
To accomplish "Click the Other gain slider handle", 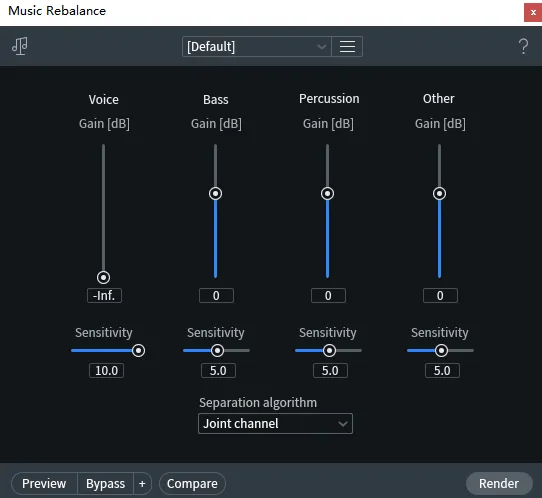I will [x=439, y=194].
